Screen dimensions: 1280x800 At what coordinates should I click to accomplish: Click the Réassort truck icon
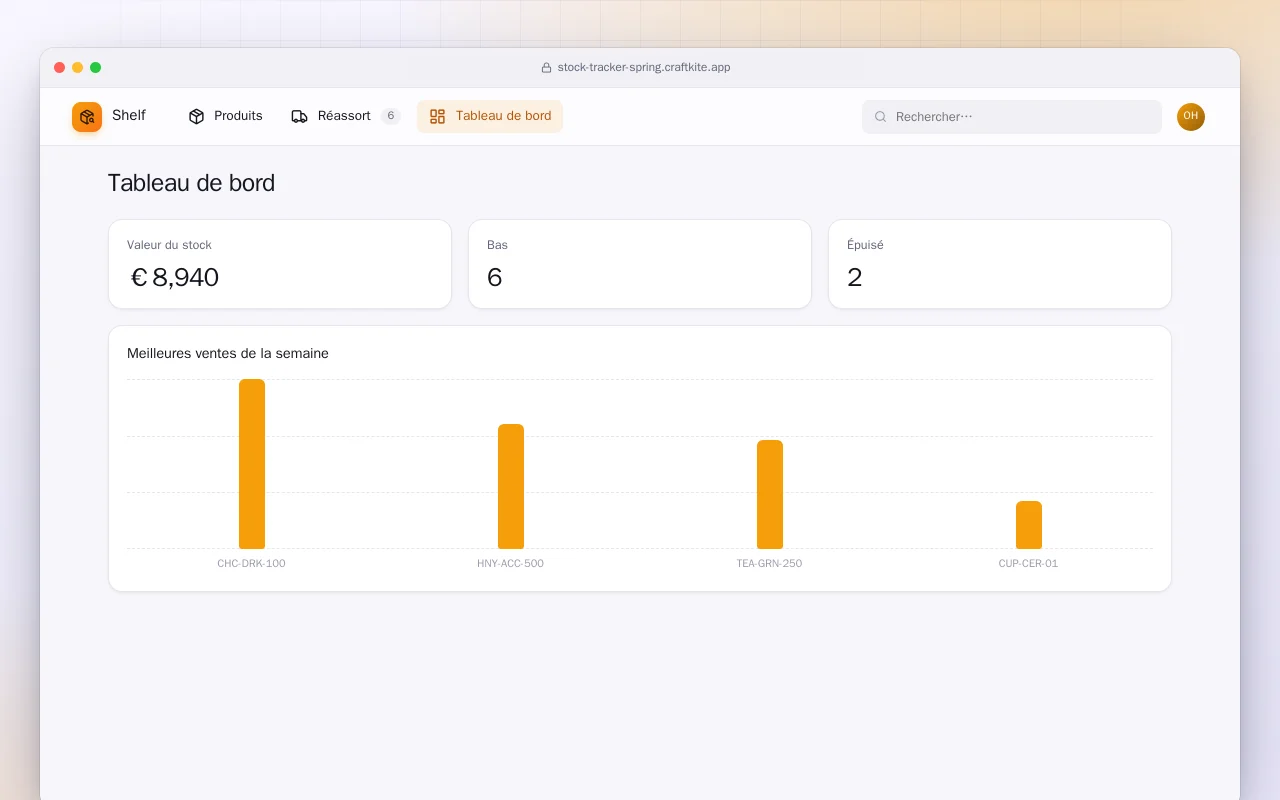300,116
